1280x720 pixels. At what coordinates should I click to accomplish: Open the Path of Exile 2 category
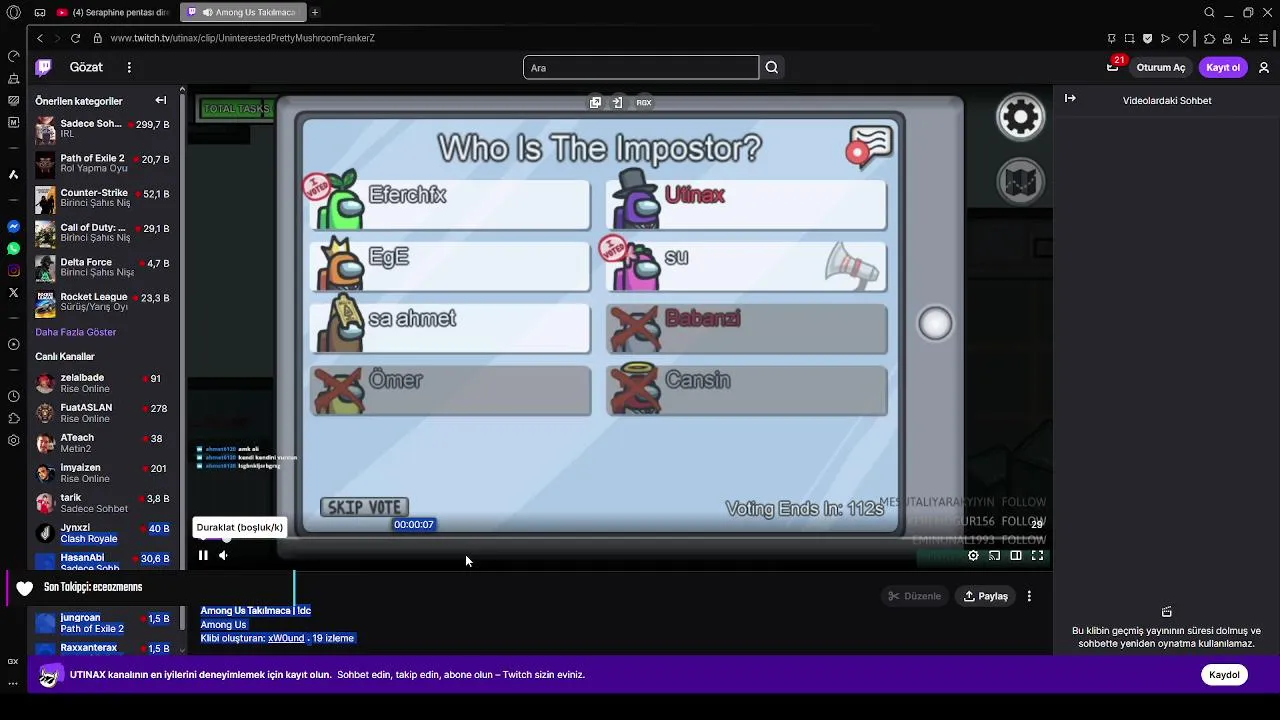coord(103,163)
